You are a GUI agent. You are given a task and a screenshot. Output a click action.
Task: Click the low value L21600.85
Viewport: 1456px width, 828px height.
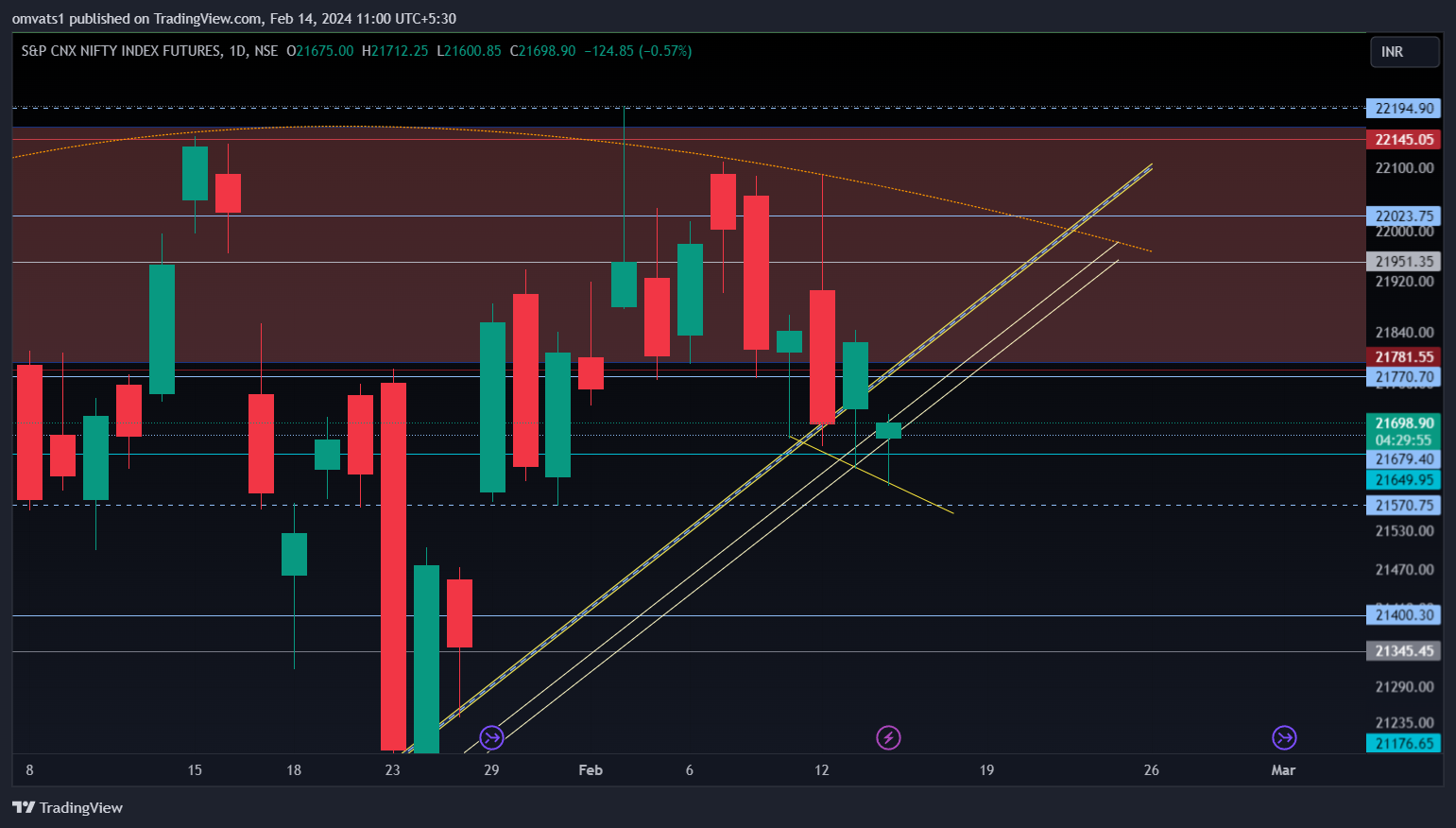(x=469, y=51)
